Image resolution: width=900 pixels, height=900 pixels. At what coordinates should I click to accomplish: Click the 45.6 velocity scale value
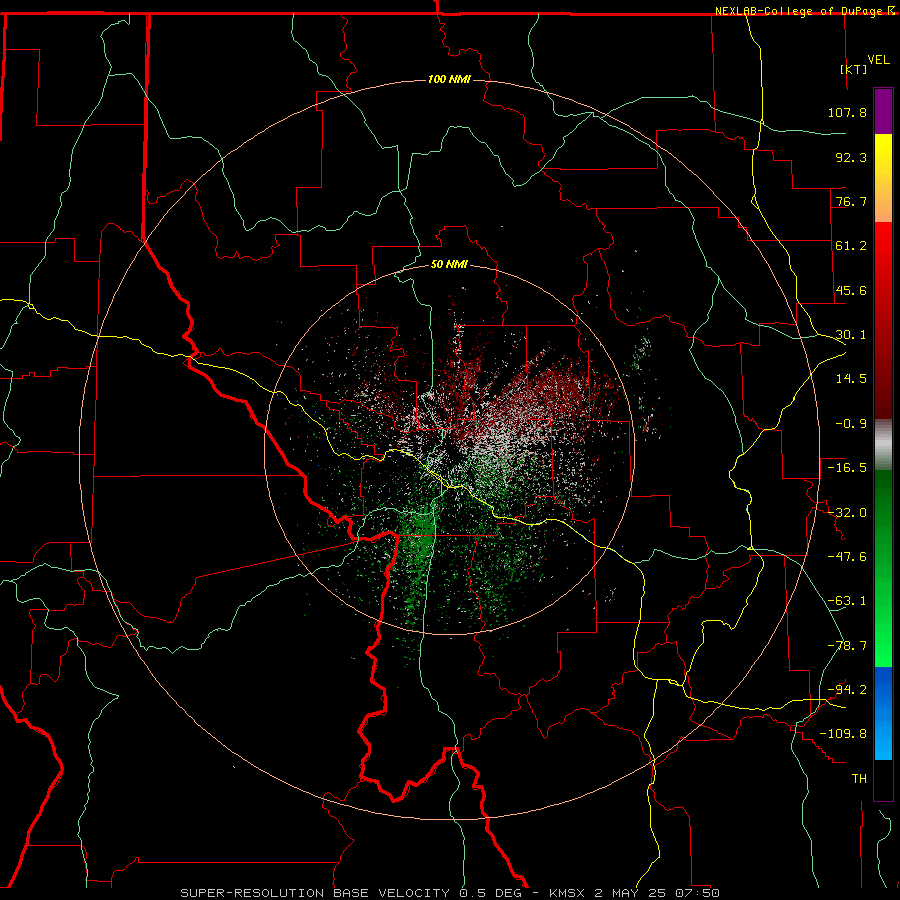[x=851, y=290]
